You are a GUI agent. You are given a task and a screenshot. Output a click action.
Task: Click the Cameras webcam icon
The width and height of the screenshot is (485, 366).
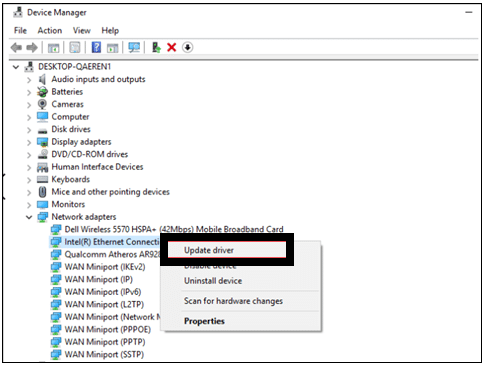tap(42, 104)
